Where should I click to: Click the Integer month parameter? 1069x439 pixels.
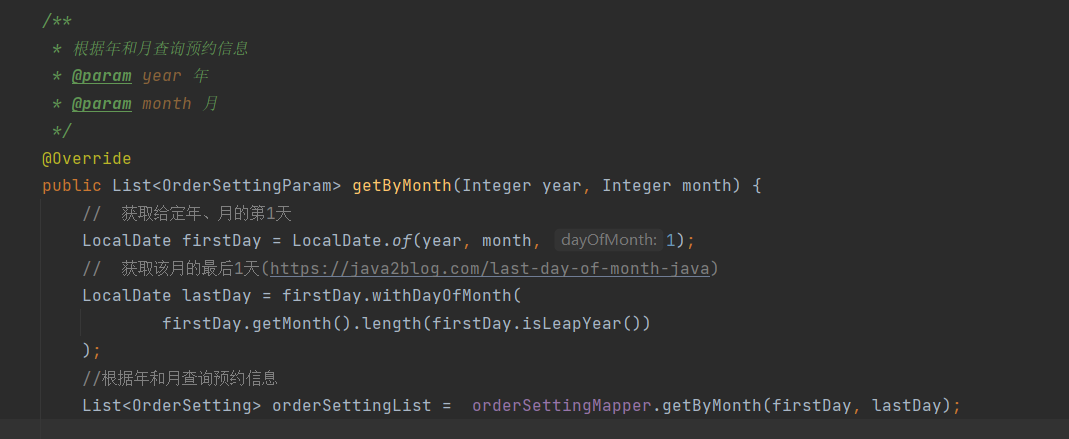671,186
